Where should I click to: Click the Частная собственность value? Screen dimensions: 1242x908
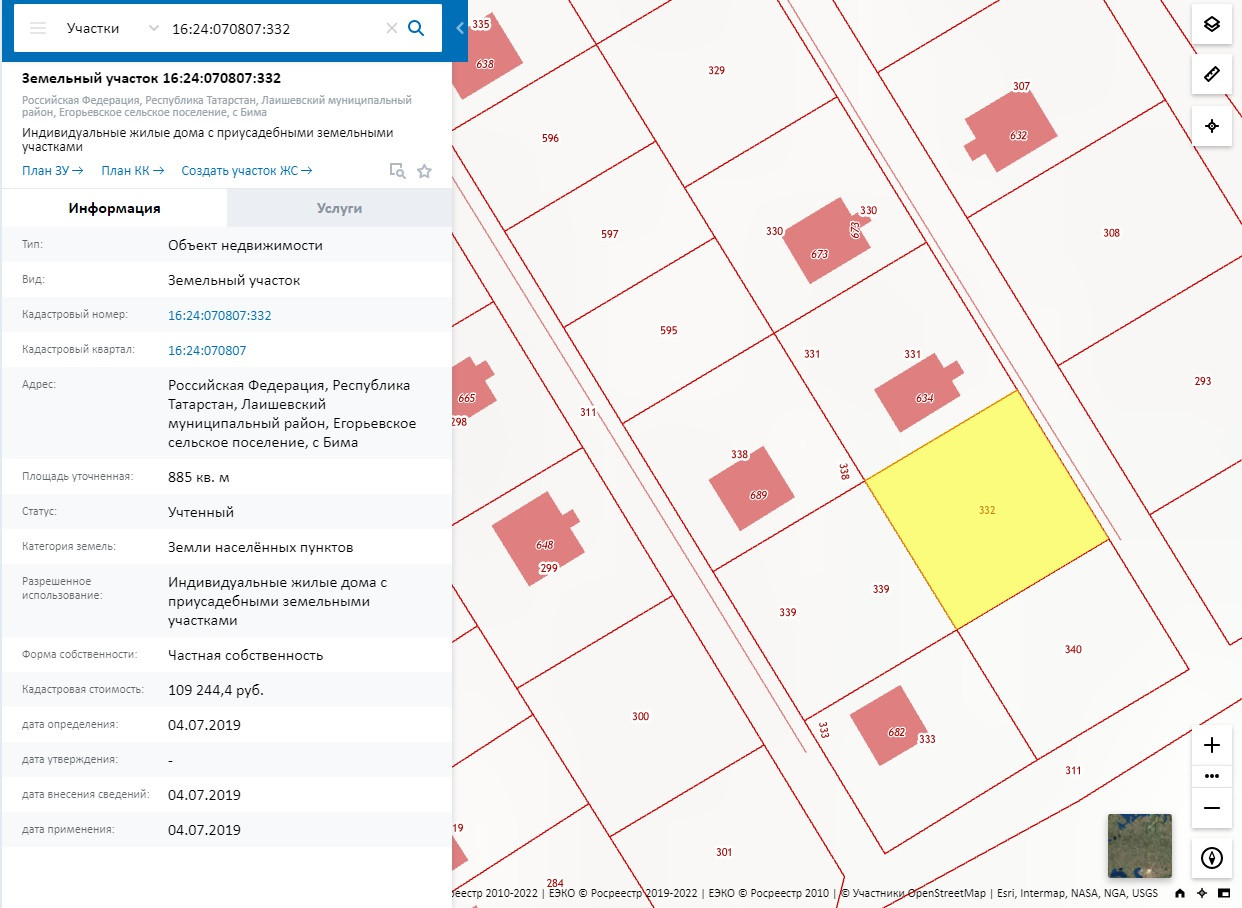tap(246, 655)
